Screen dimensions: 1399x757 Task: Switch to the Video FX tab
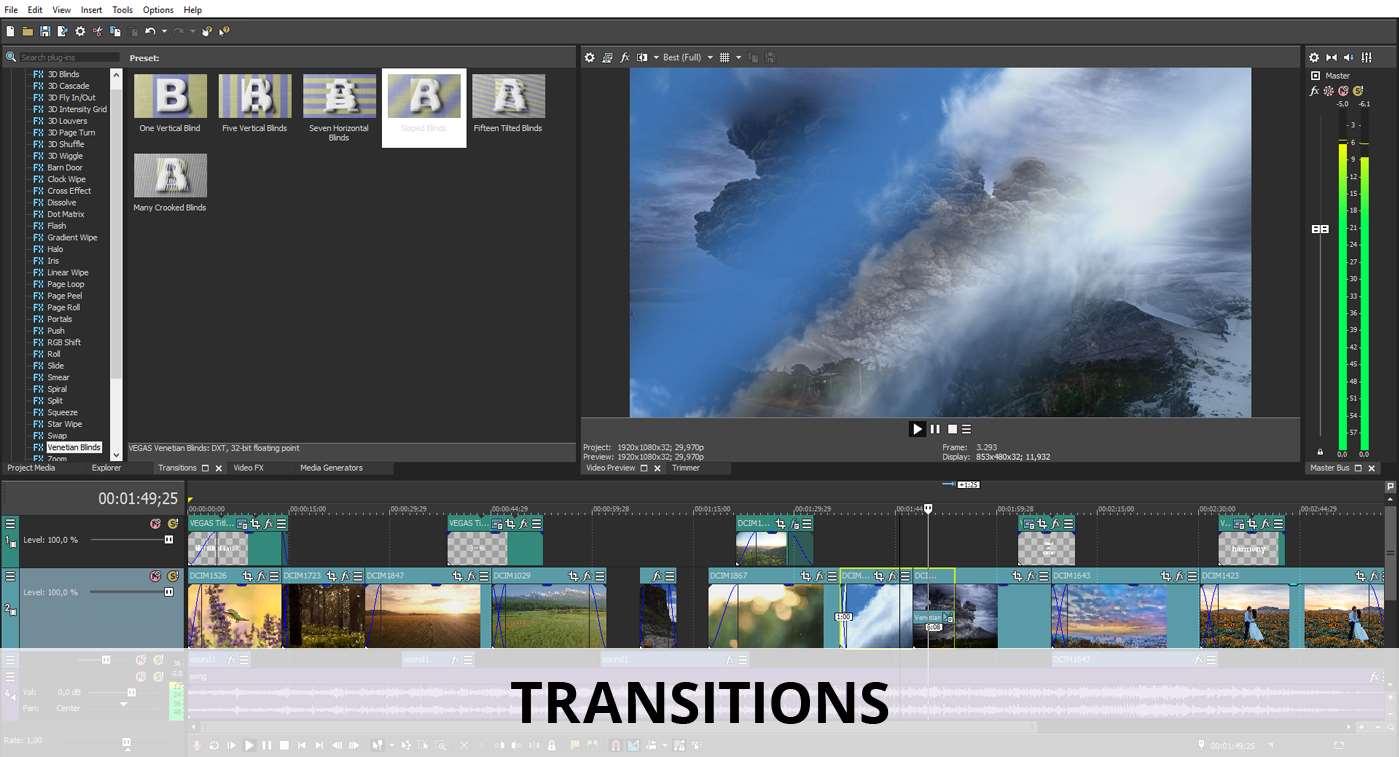pyautogui.click(x=248, y=468)
